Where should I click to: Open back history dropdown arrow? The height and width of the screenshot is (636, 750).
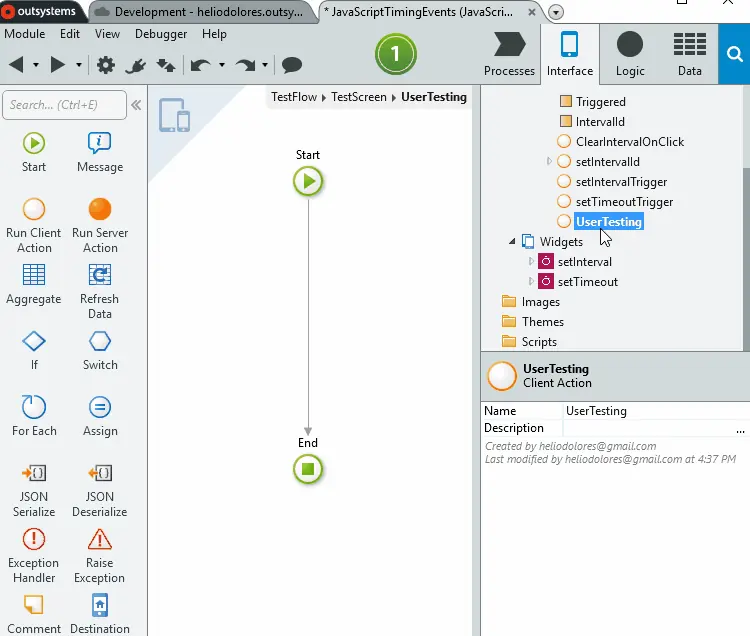coord(36,65)
